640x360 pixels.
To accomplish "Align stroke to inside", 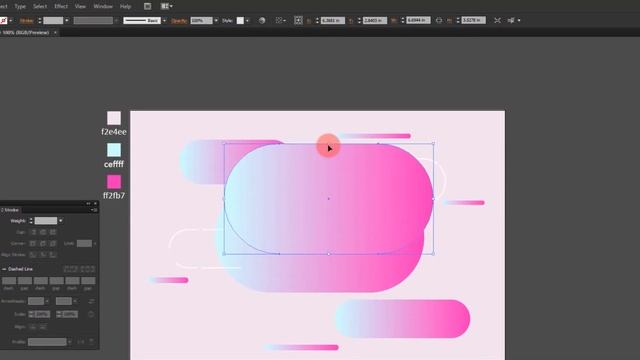I will click(x=43, y=255).
